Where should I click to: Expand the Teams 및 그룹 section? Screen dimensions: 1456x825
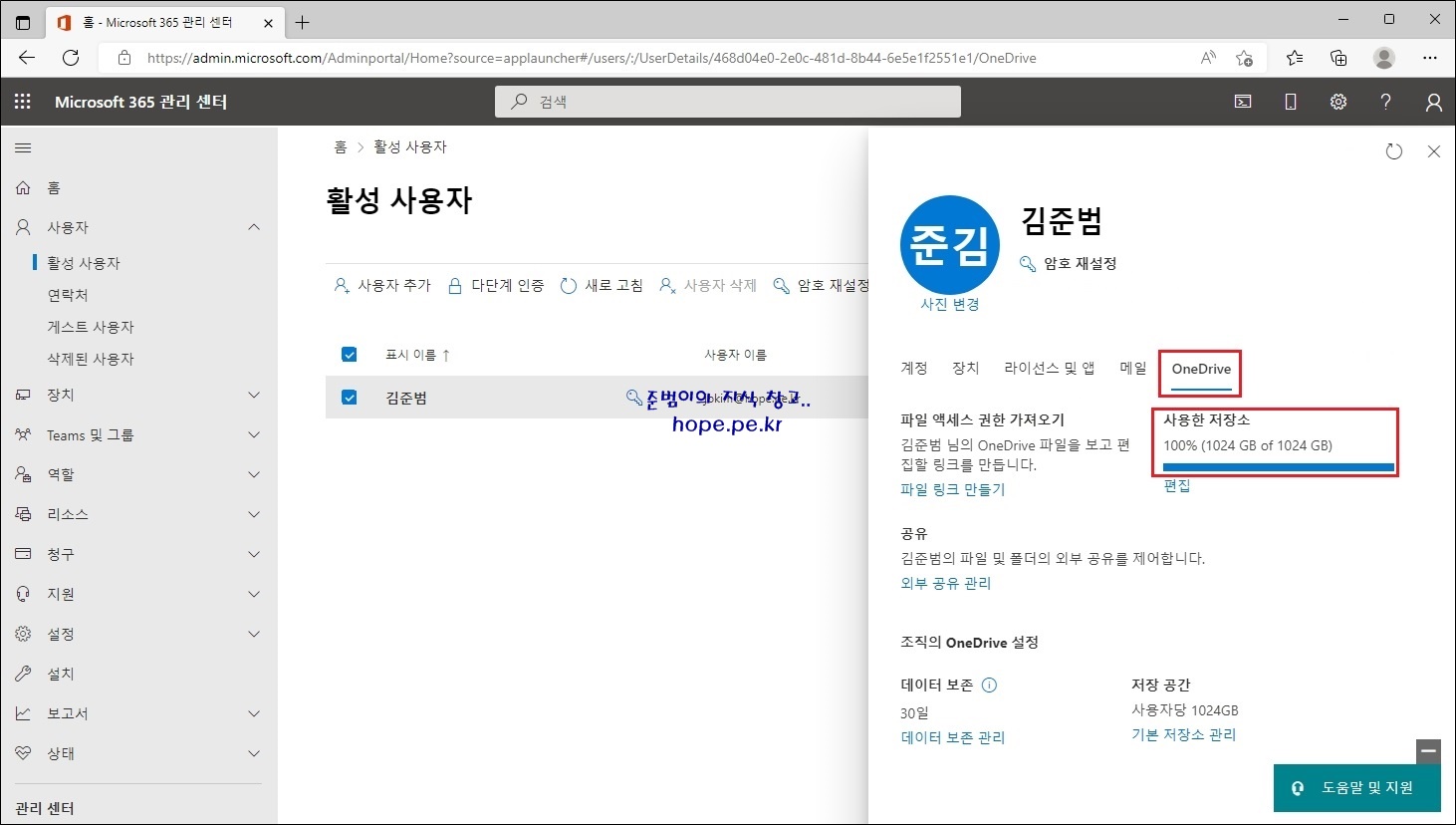point(254,434)
